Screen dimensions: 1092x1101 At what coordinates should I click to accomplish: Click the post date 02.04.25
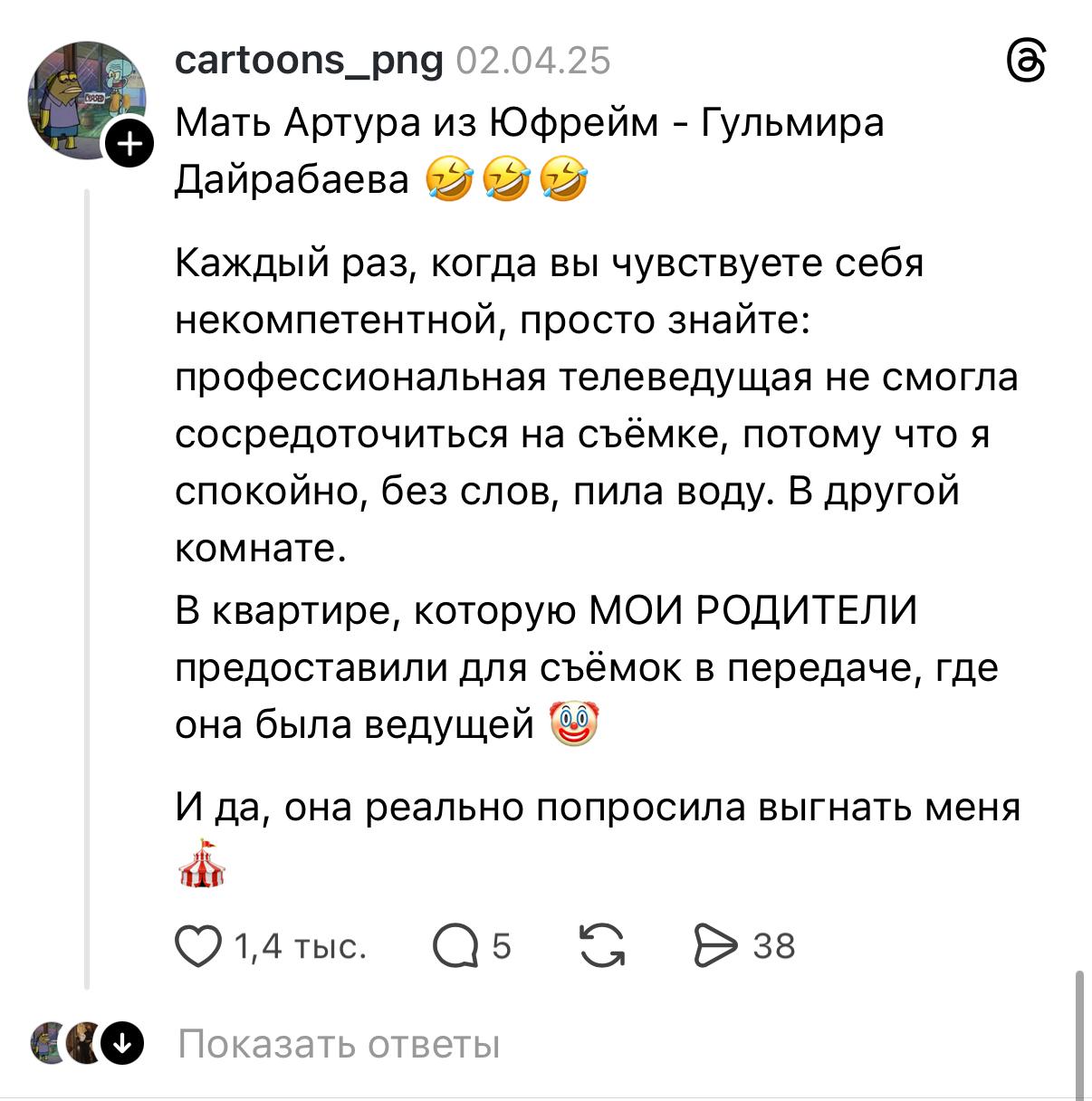coord(533,61)
